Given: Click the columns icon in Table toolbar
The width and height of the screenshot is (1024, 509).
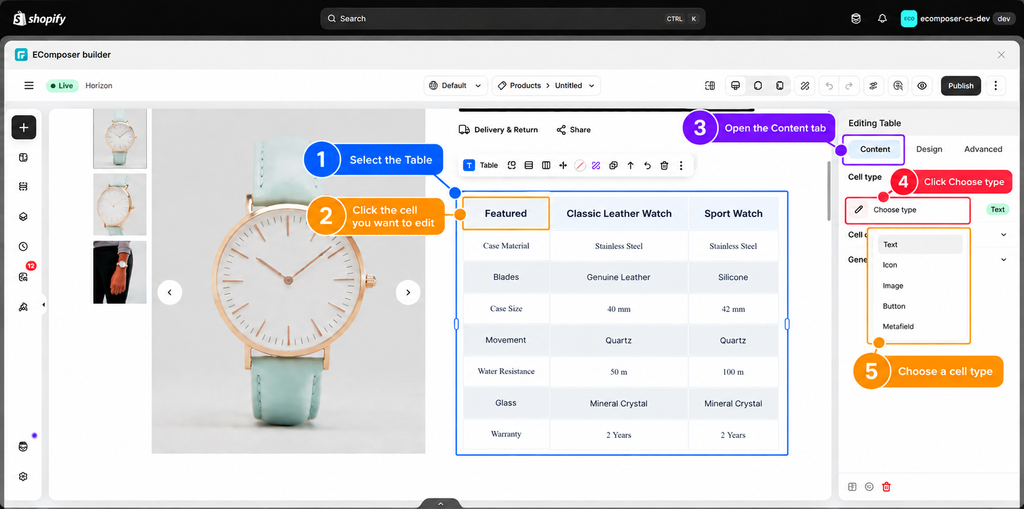Looking at the screenshot, I should pos(546,165).
